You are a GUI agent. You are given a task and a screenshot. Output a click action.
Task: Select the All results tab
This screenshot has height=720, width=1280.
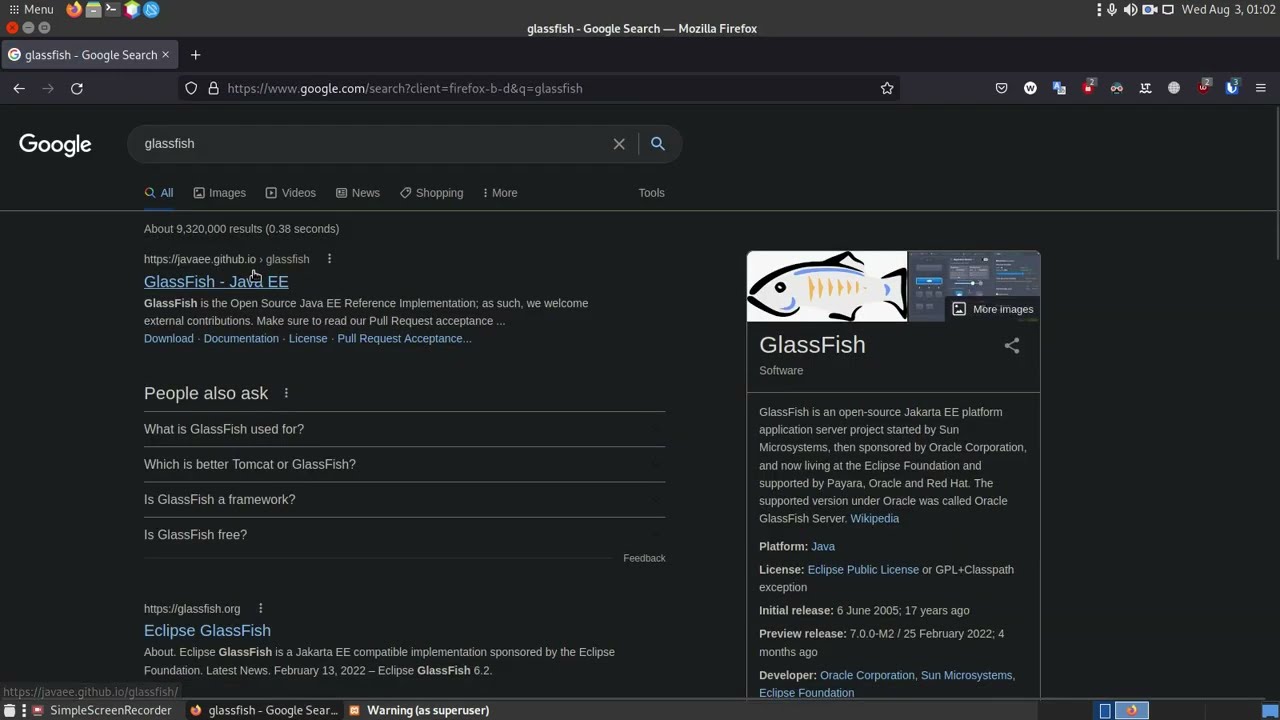point(159,193)
